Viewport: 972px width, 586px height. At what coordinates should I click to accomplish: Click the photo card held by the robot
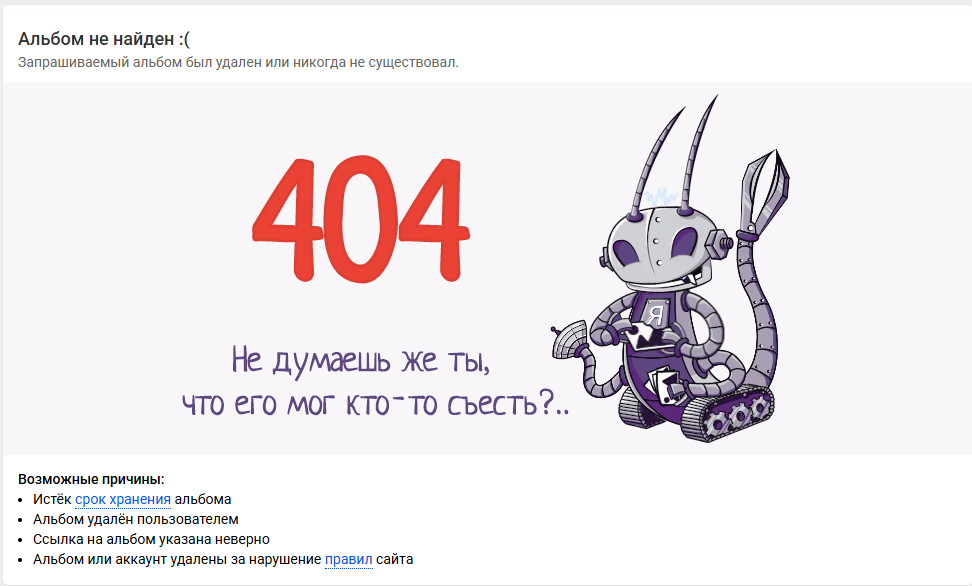(x=646, y=335)
